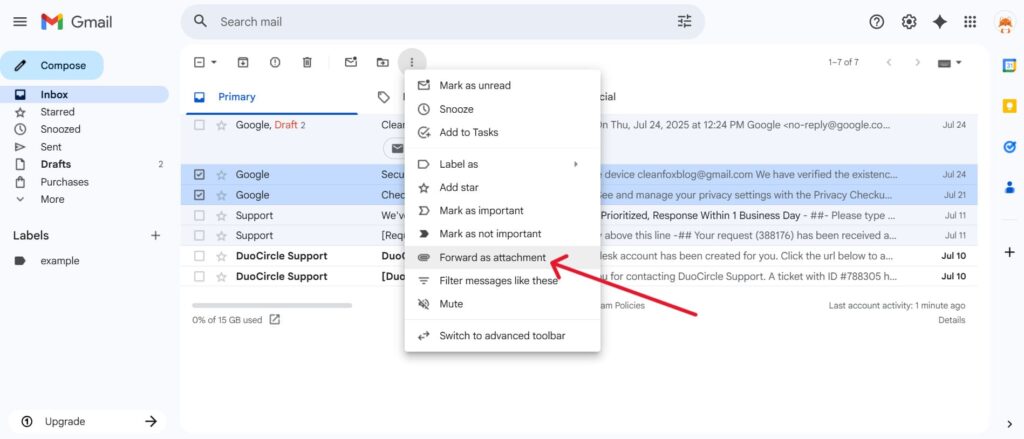This screenshot has height=439, width=1024.
Task: Open Google Tasks side panel icon
Action: tap(1009, 147)
